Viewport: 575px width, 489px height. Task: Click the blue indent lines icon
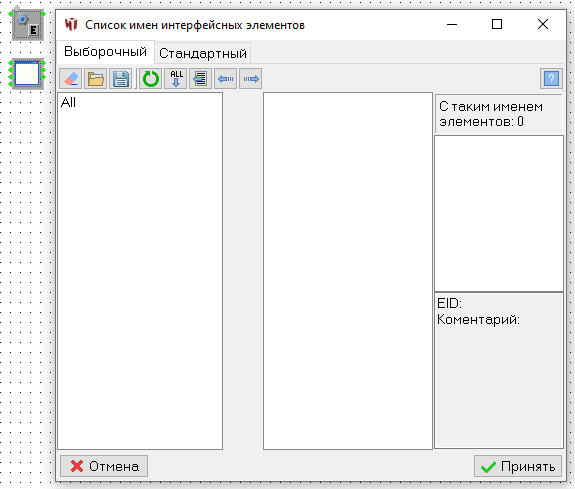(201, 79)
